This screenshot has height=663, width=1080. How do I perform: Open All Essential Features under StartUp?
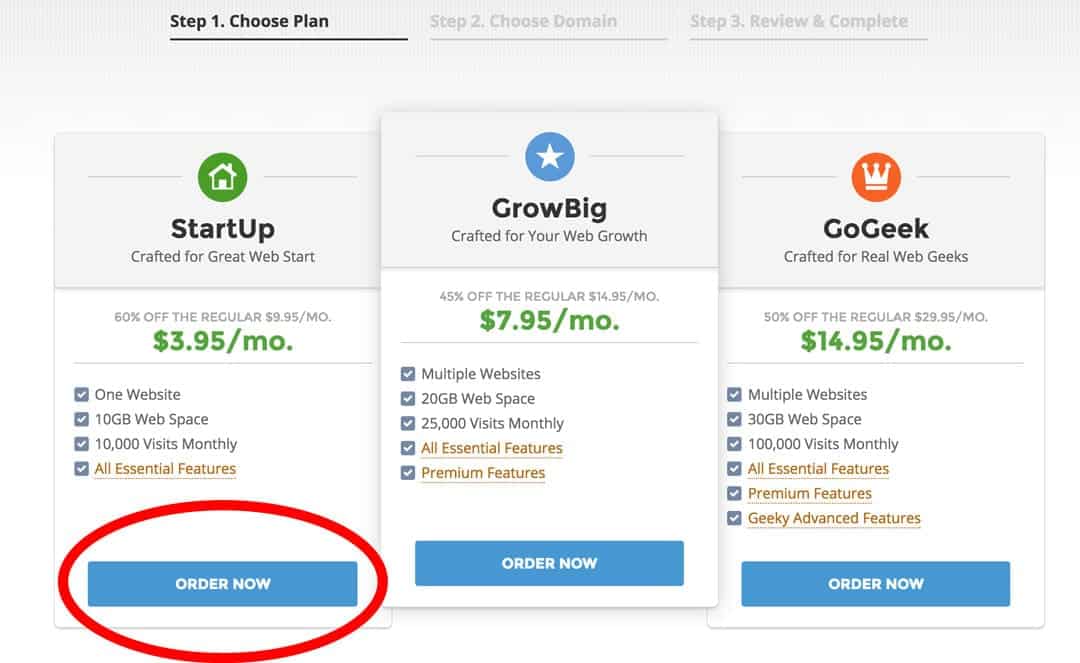pyautogui.click(x=164, y=468)
